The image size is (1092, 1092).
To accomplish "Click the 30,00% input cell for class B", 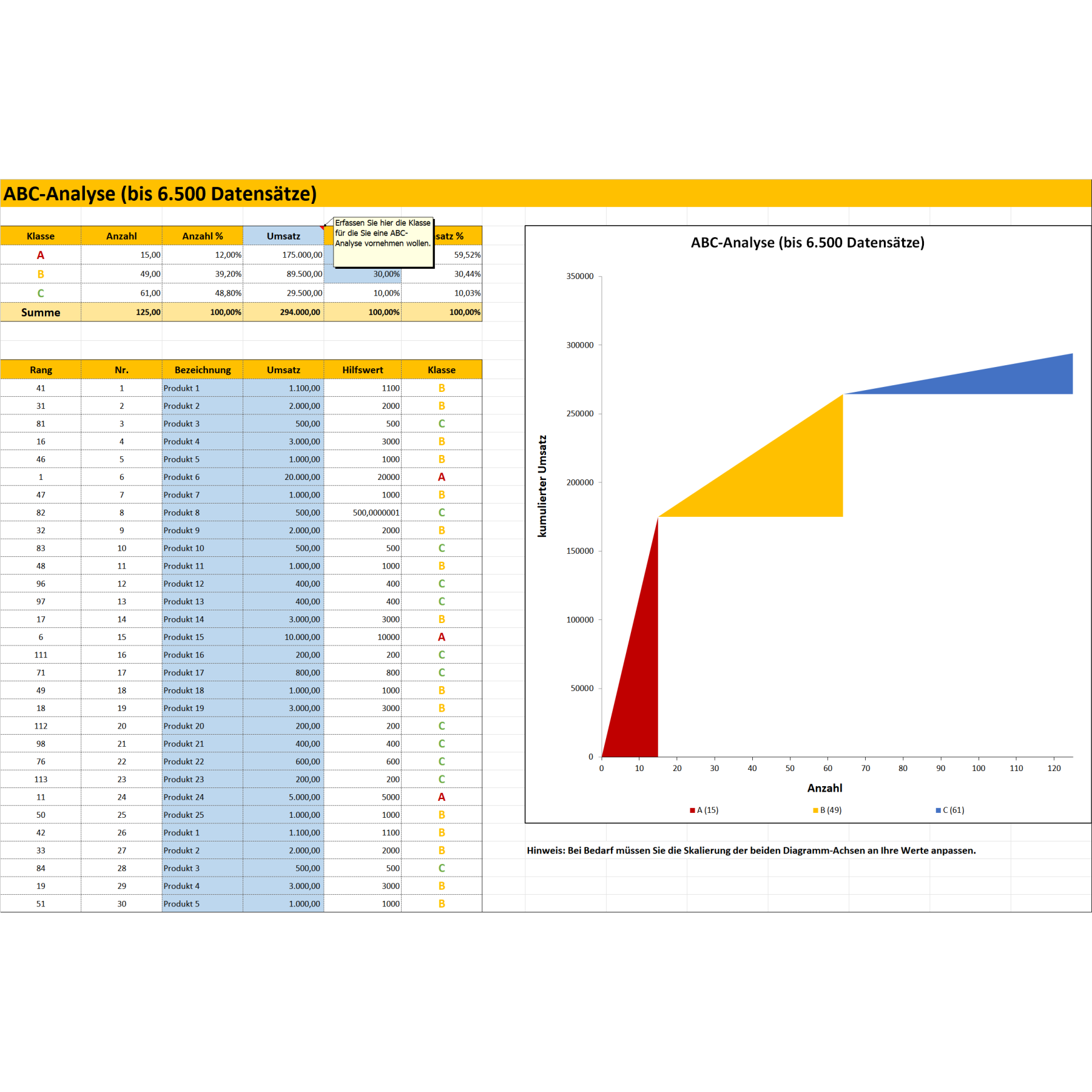I will click(362, 274).
